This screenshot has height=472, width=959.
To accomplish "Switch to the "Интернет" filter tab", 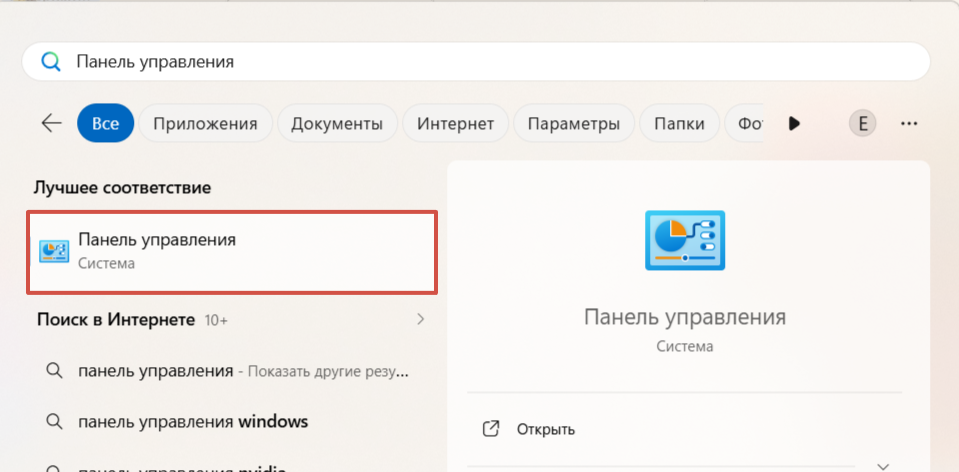I will click(x=456, y=124).
